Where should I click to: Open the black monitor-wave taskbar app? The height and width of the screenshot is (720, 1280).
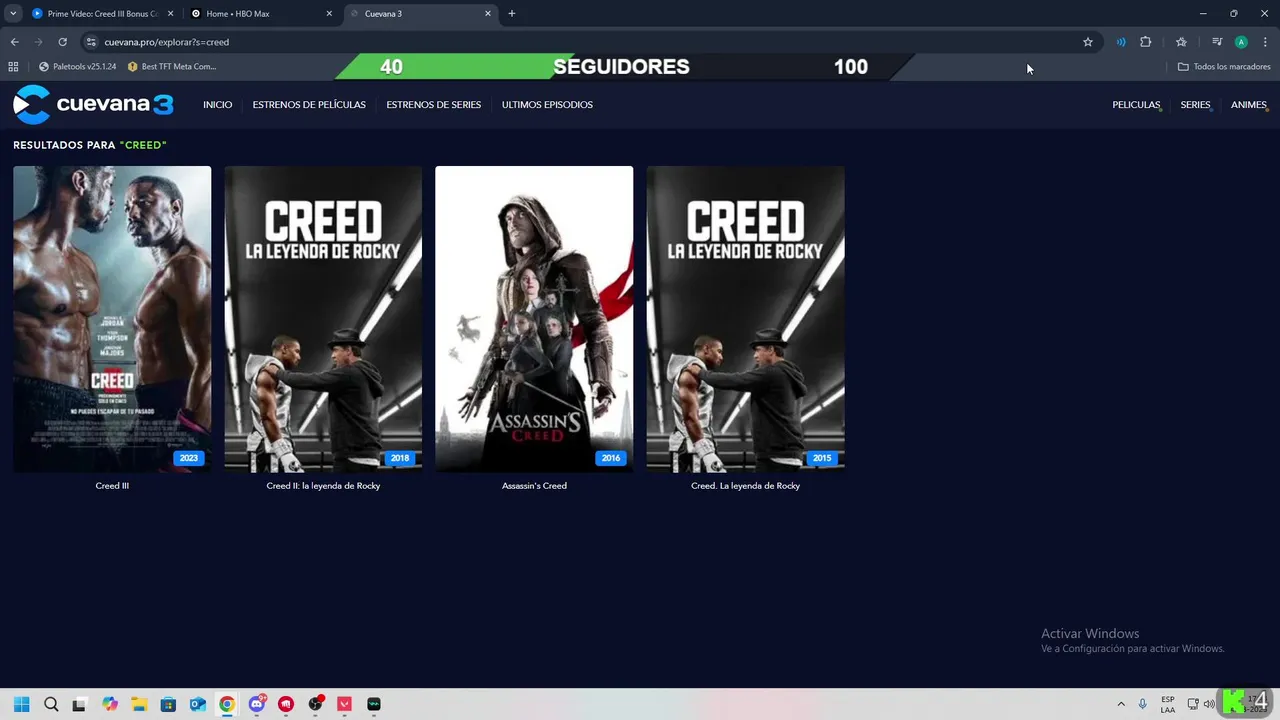tap(374, 704)
